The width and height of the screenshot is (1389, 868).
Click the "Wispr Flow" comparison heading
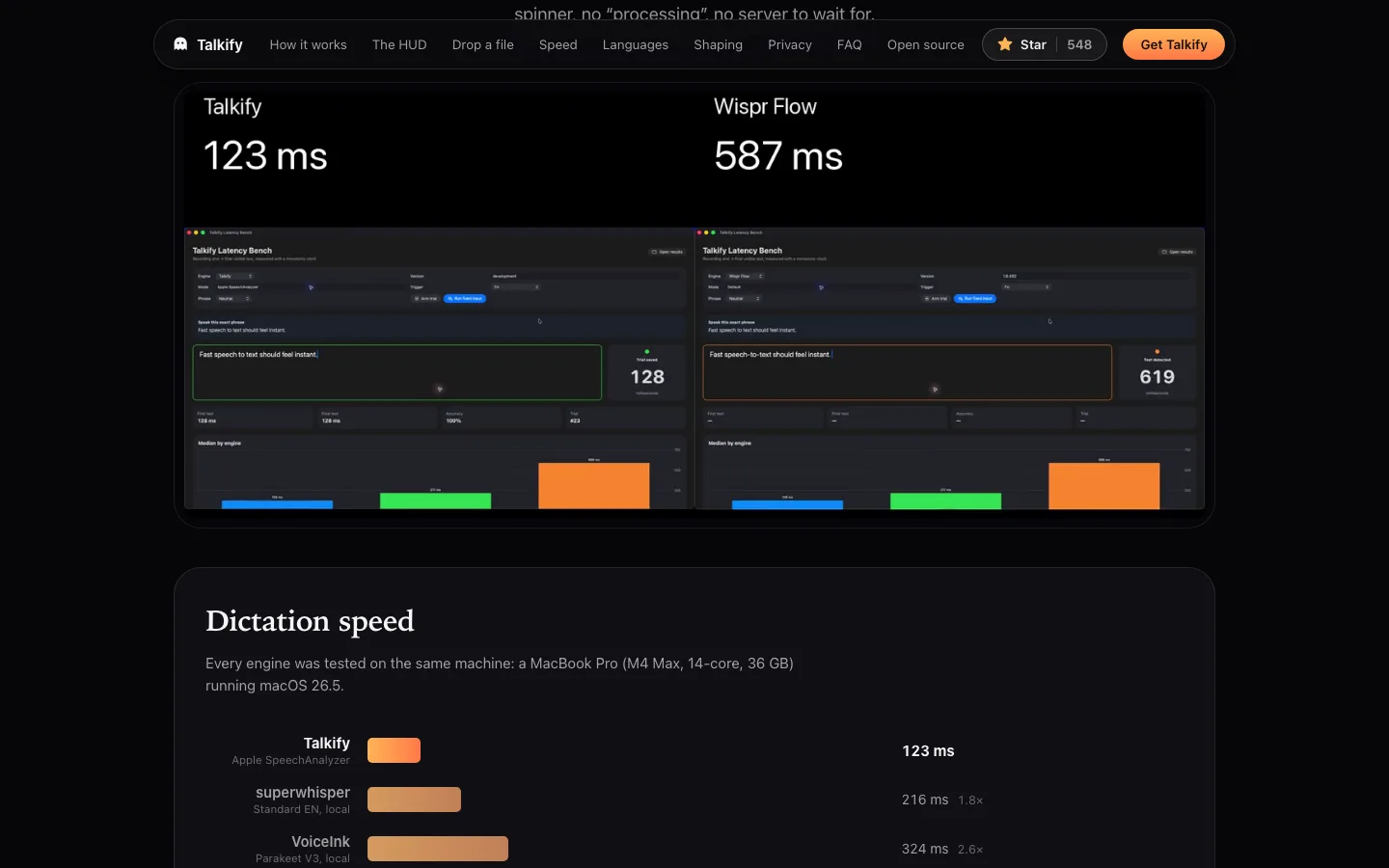(x=765, y=107)
